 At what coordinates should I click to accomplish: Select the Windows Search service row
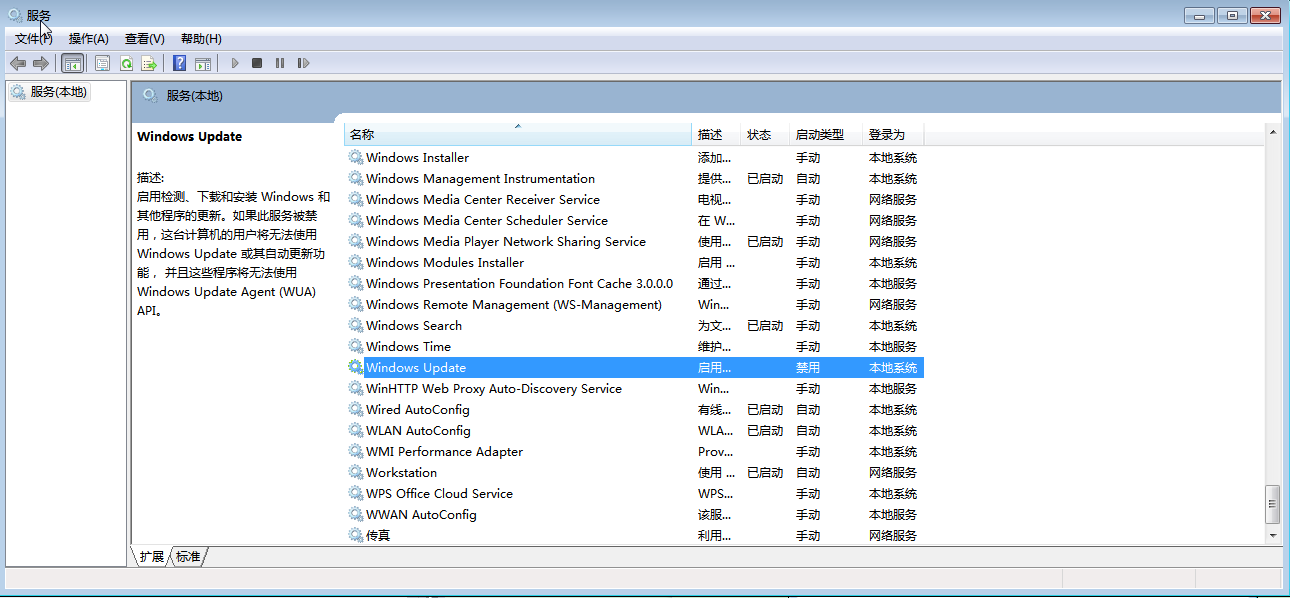414,326
